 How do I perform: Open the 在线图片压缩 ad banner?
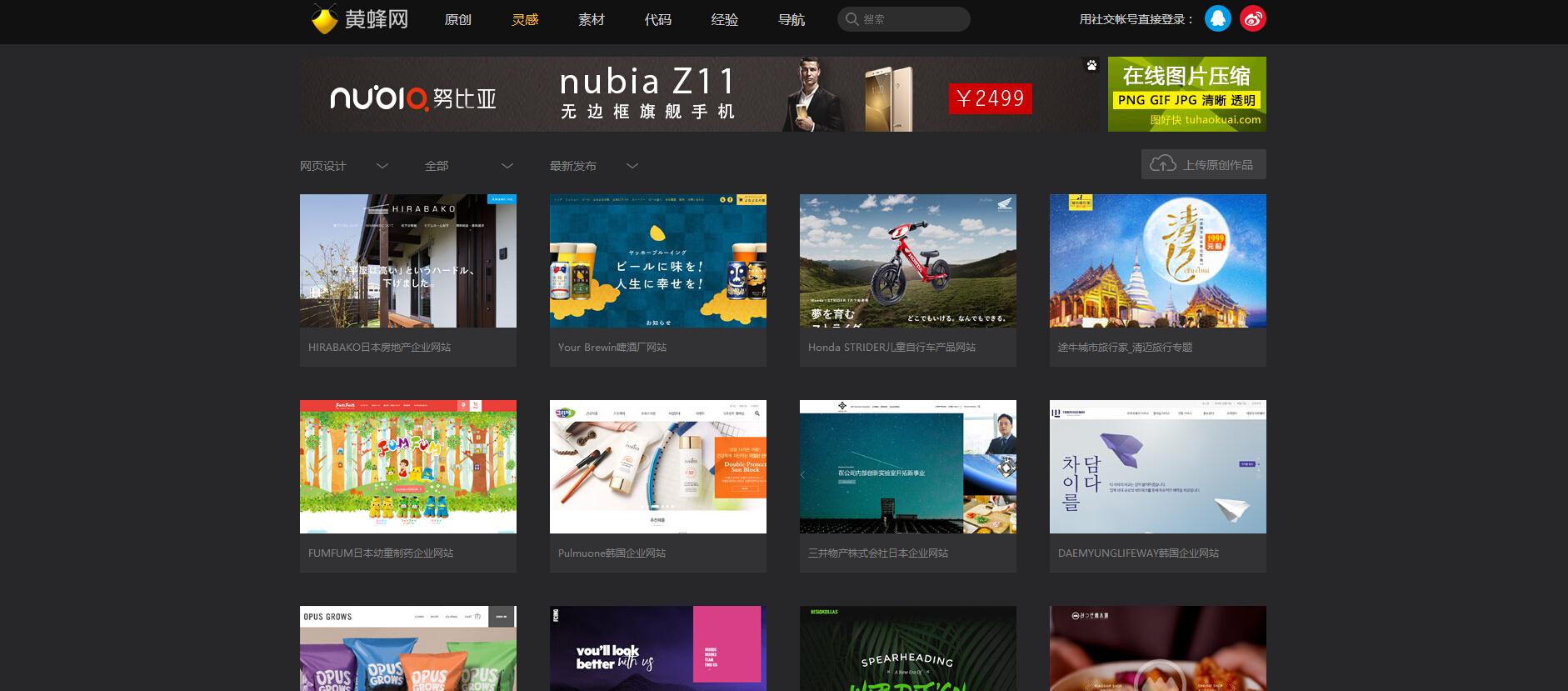point(1187,94)
